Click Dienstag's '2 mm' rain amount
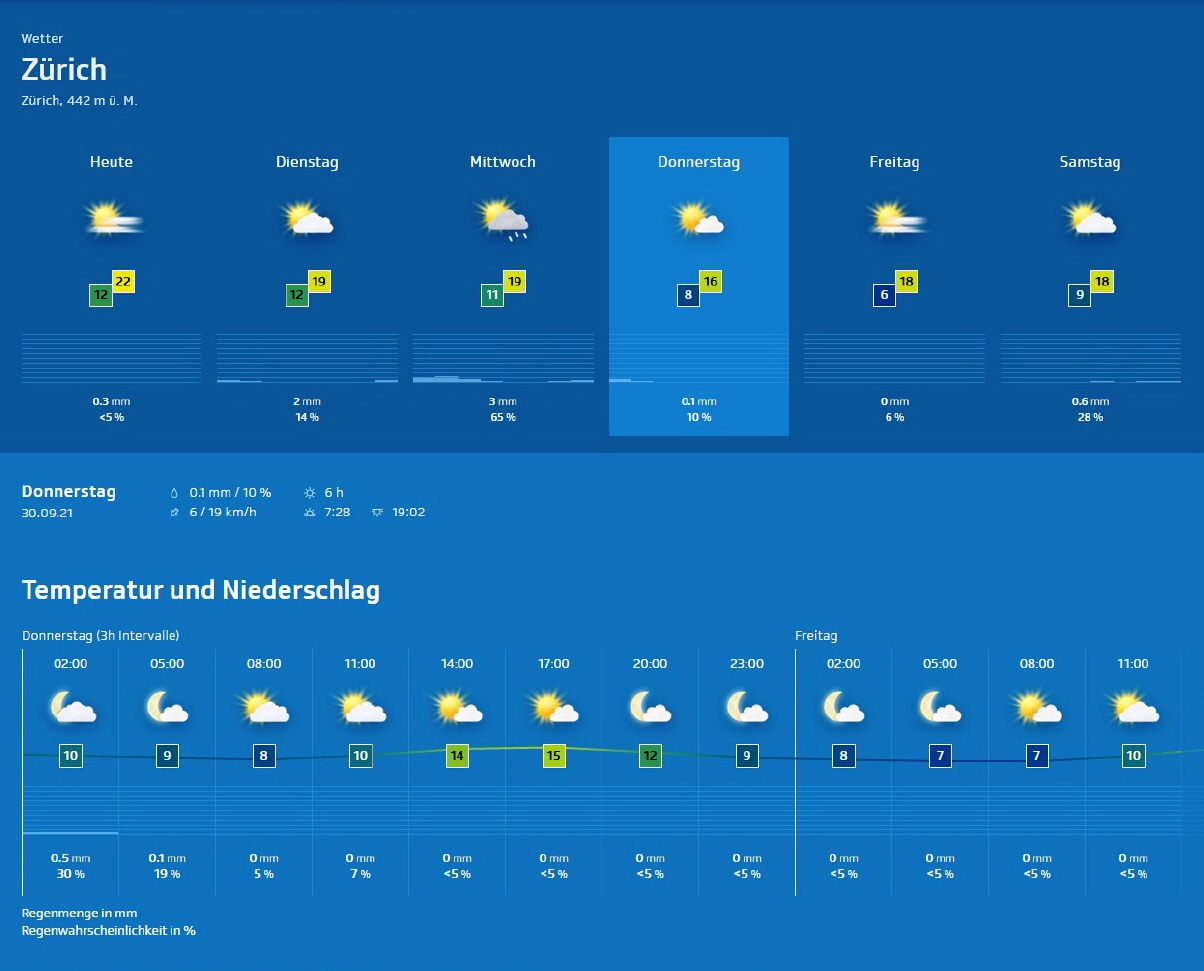Image resolution: width=1204 pixels, height=971 pixels. coord(307,401)
